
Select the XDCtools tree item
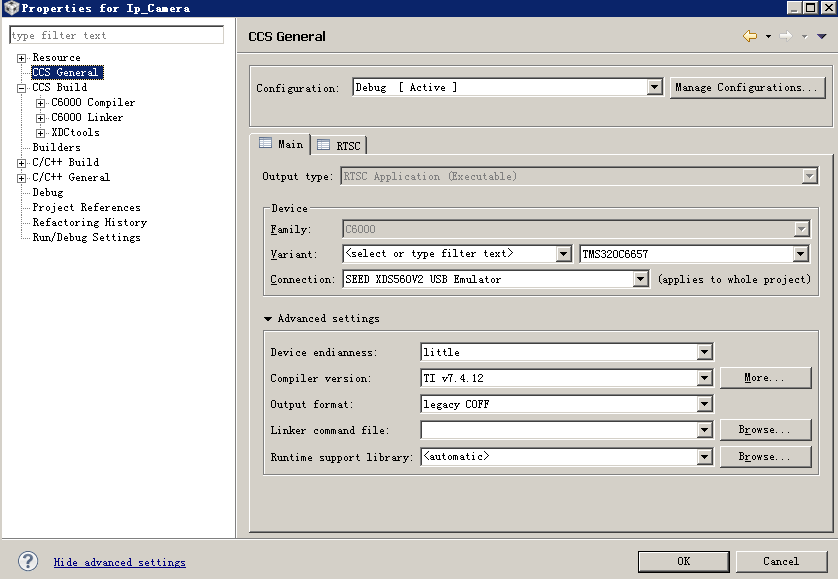[x=75, y=132]
